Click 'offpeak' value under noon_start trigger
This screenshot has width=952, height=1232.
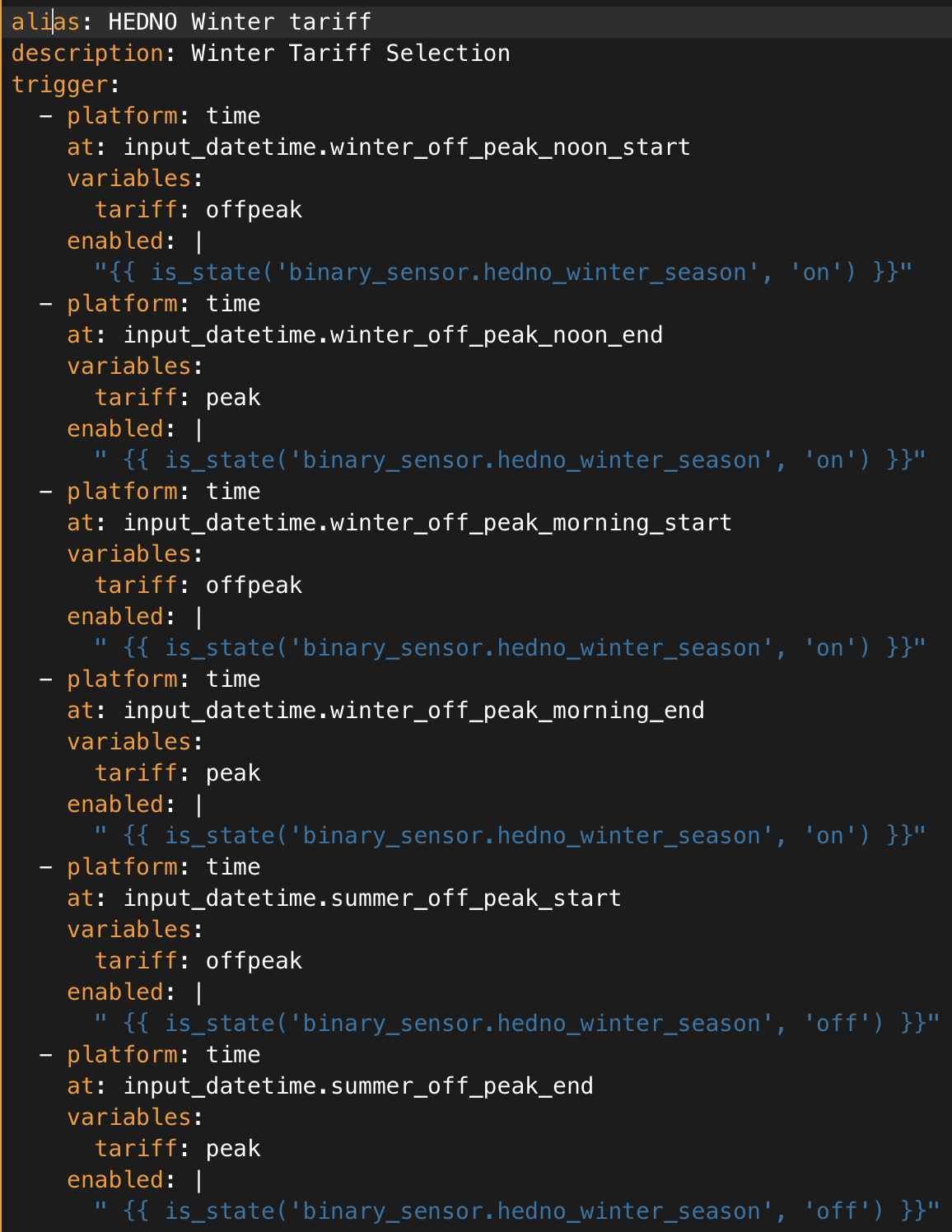point(254,209)
